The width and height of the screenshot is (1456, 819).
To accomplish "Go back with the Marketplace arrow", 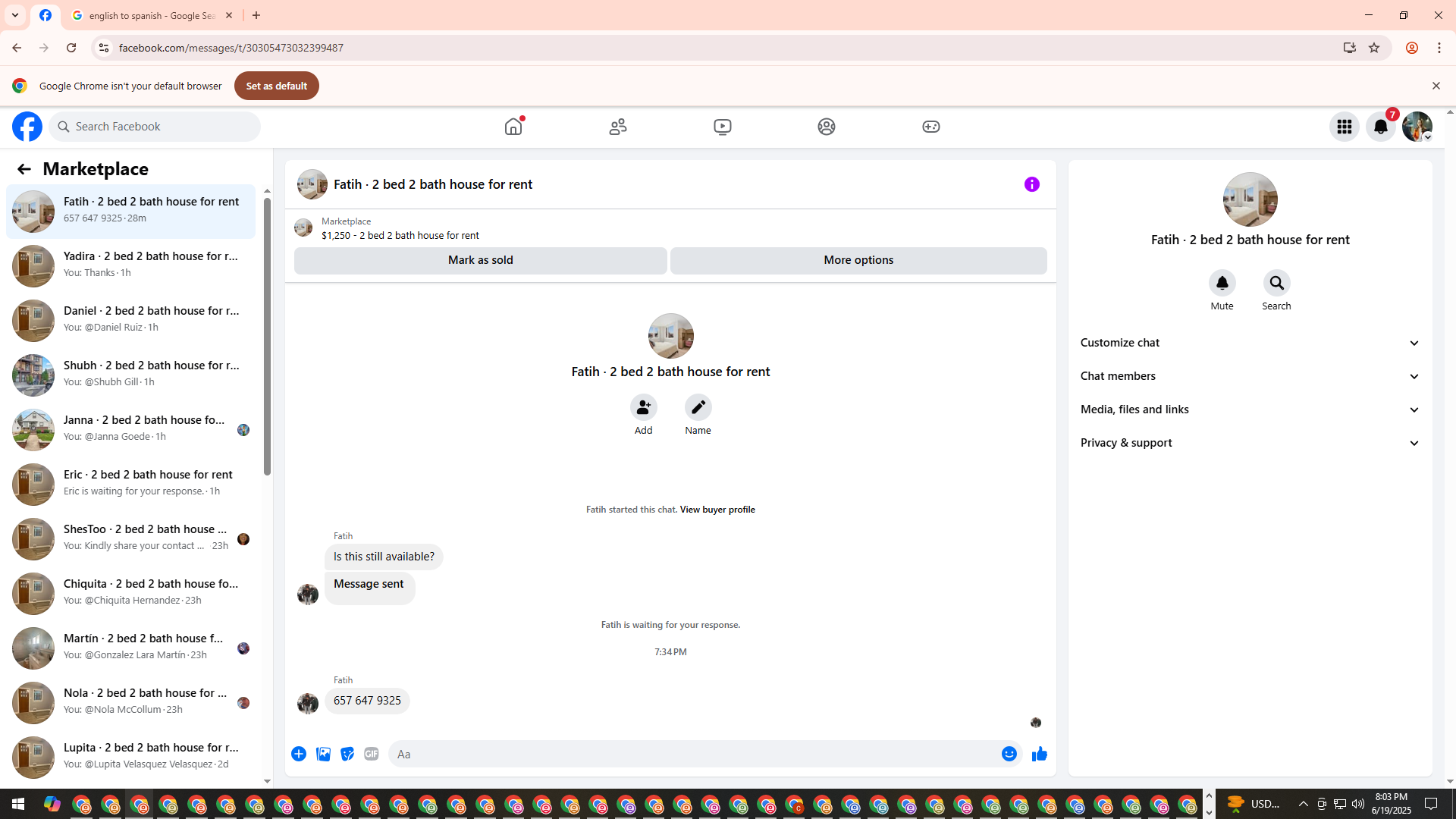I will pos(24,169).
